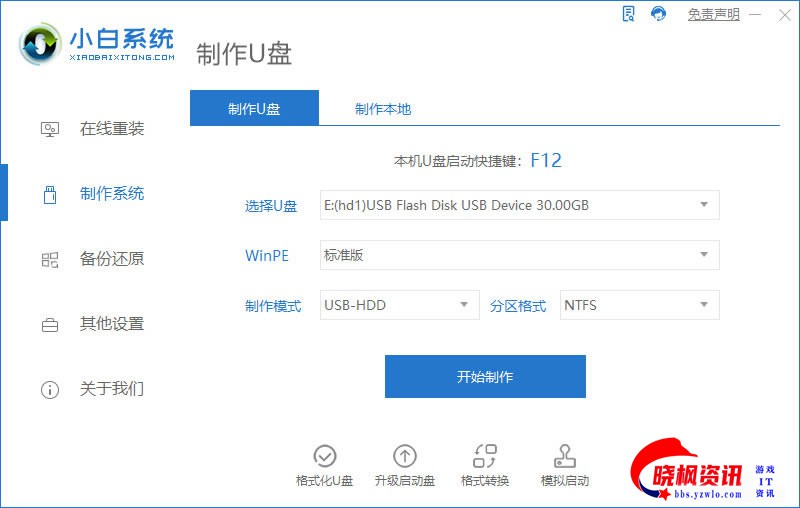Screen dimensions: 800x508
Task: Open 关于我们 info page
Action: click(92, 389)
